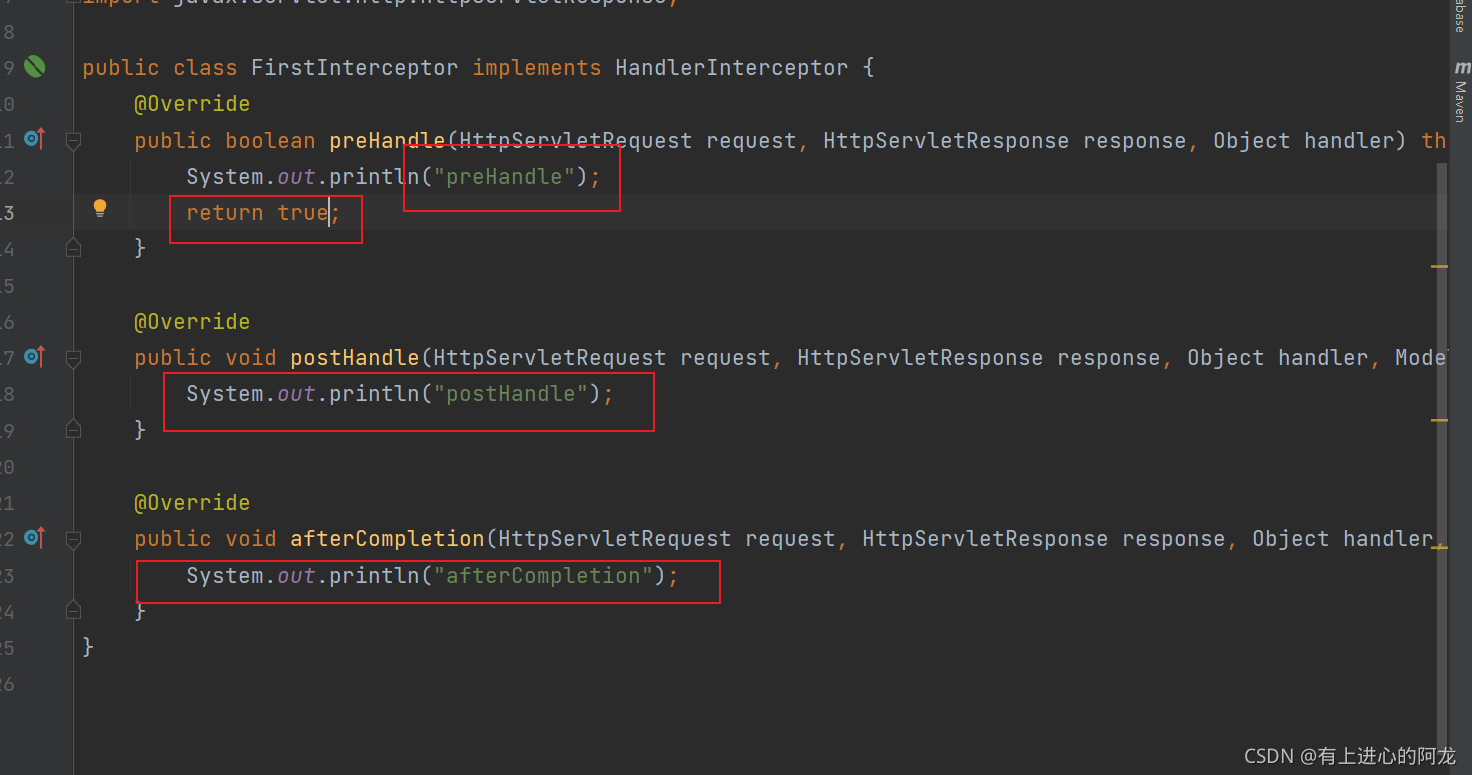
Task: Click the implements gutter icon beside preHandle method
Action: pyautogui.click(x=35, y=139)
